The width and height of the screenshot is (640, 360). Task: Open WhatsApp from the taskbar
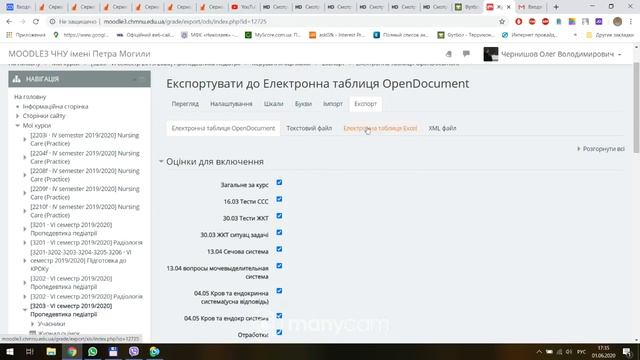point(93,351)
